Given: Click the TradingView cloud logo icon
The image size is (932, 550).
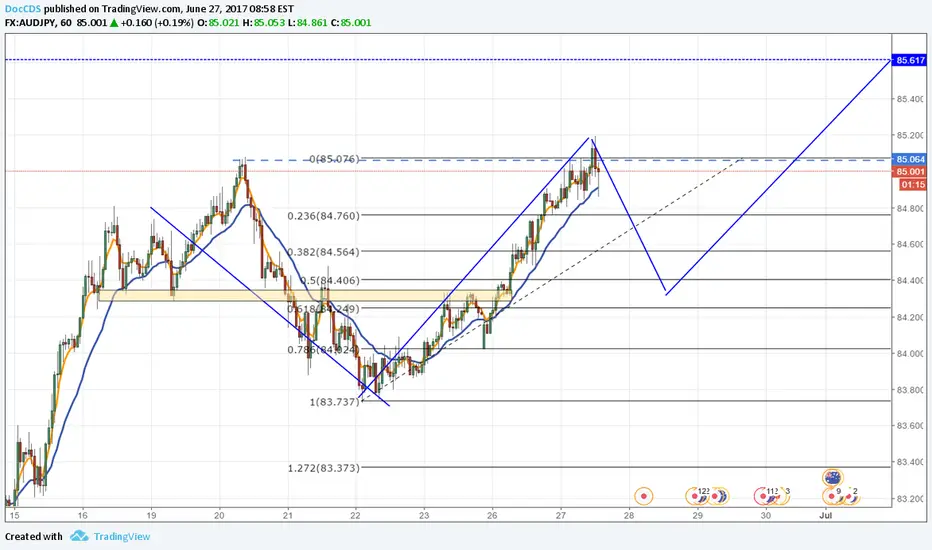Looking at the screenshot, I should pyautogui.click(x=79, y=536).
